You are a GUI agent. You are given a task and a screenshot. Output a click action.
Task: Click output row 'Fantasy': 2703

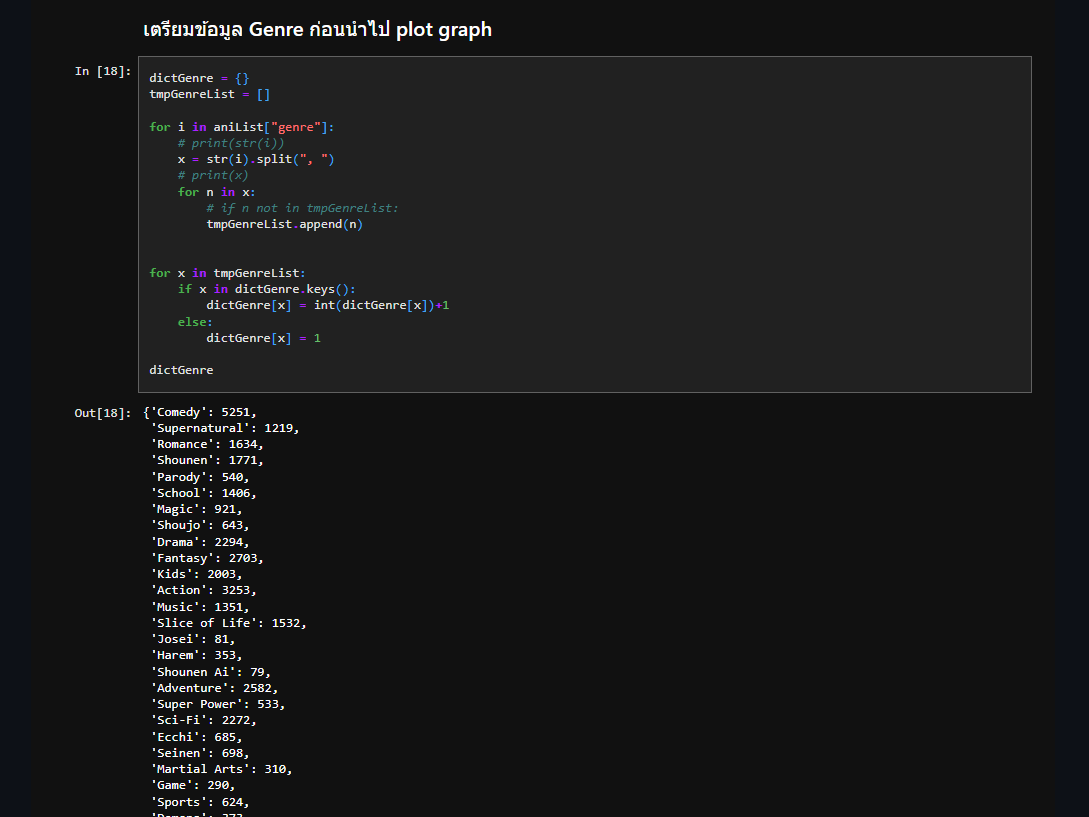[207, 558]
